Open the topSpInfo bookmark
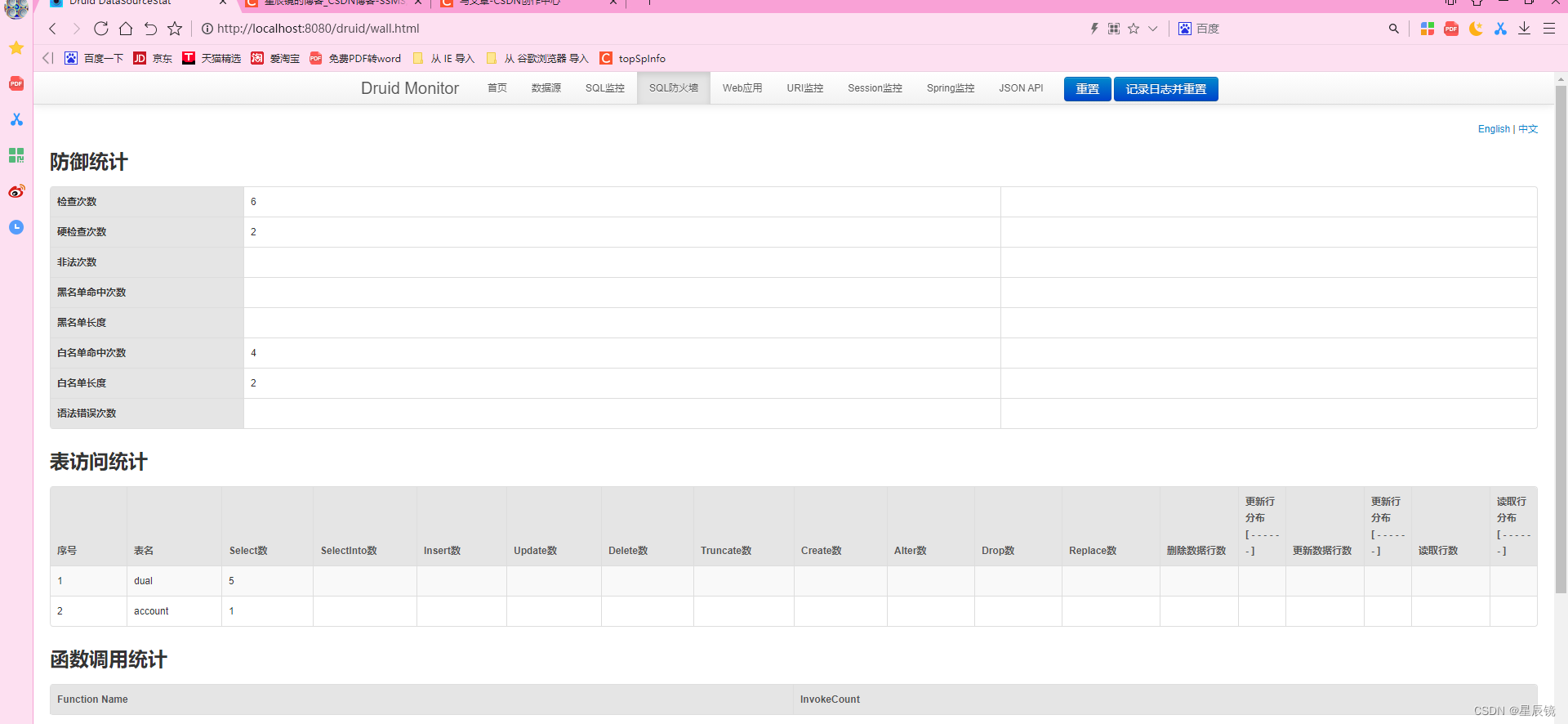This screenshot has height=724, width=1568. 633,58
